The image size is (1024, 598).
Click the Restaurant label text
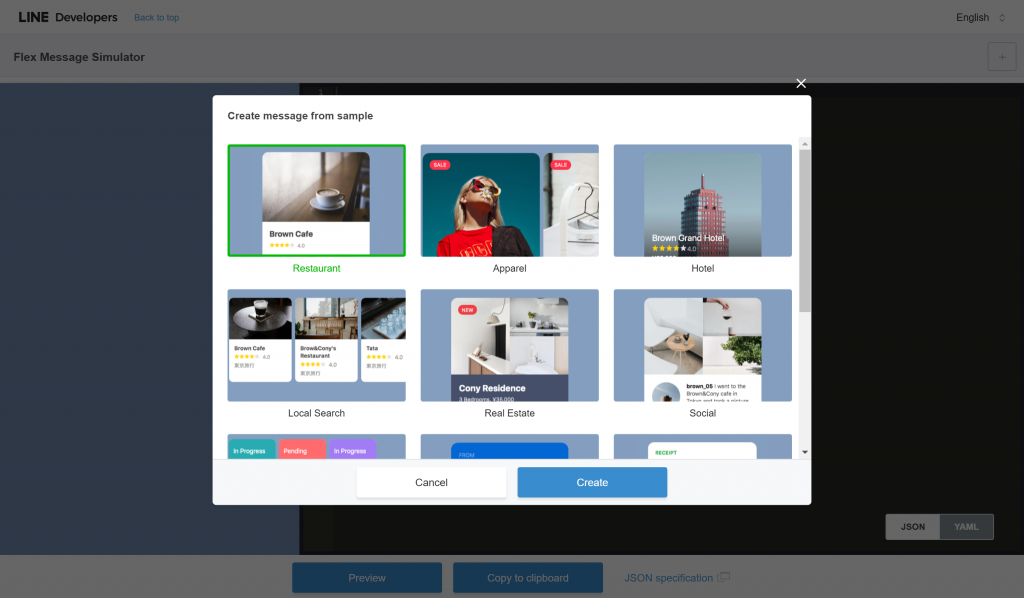[x=316, y=268]
